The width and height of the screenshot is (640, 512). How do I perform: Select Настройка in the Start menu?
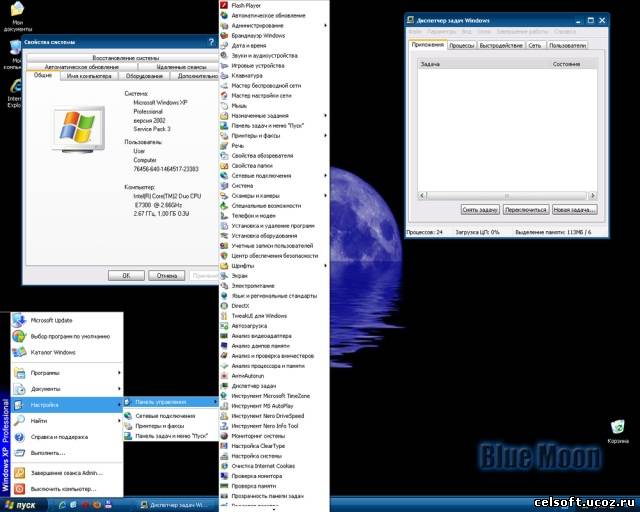point(67,405)
